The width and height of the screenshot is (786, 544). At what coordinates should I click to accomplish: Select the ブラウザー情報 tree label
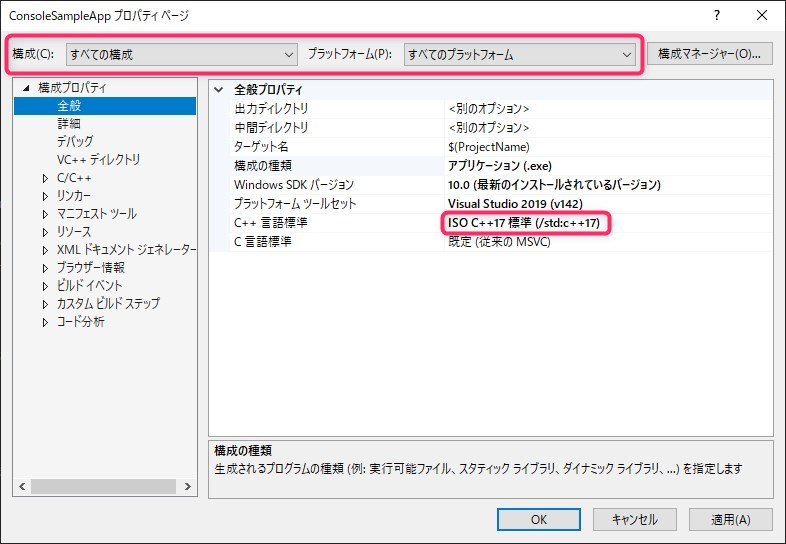point(91,267)
